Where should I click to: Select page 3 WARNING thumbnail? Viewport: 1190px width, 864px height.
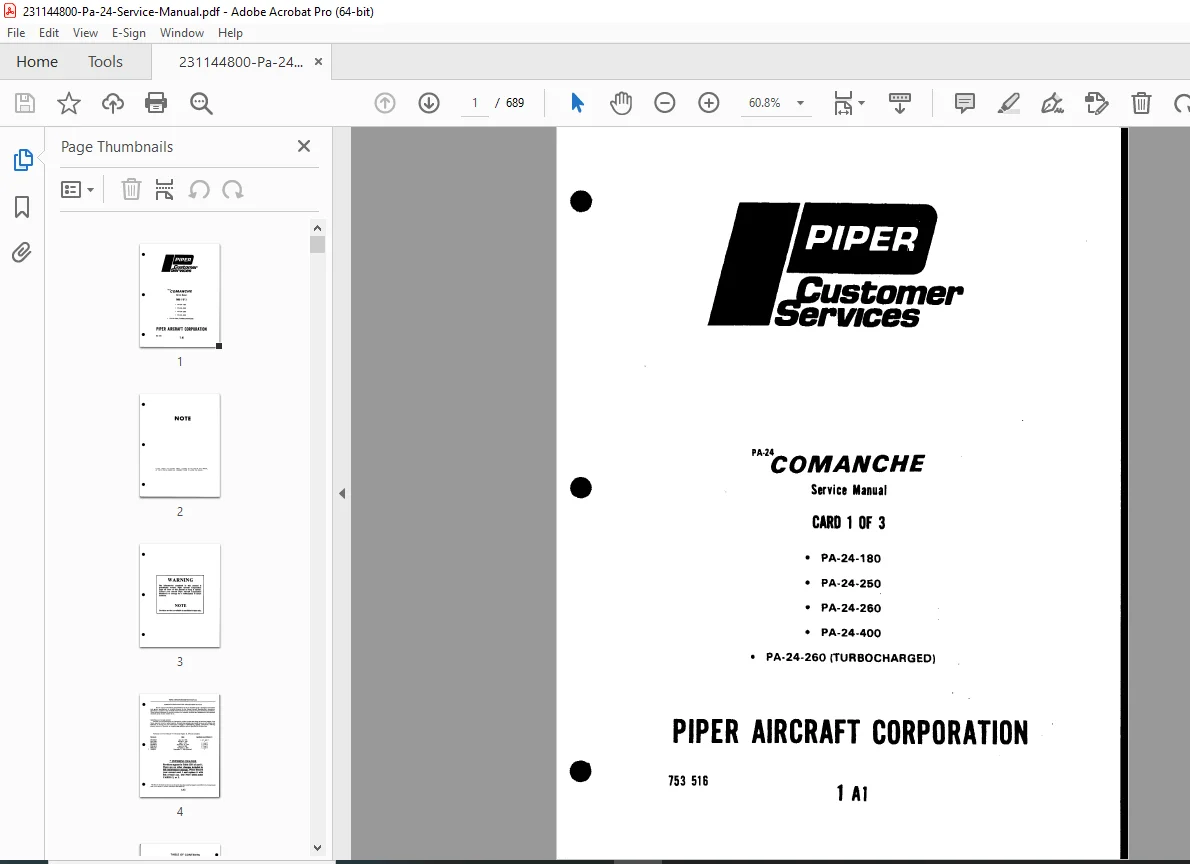coord(180,596)
